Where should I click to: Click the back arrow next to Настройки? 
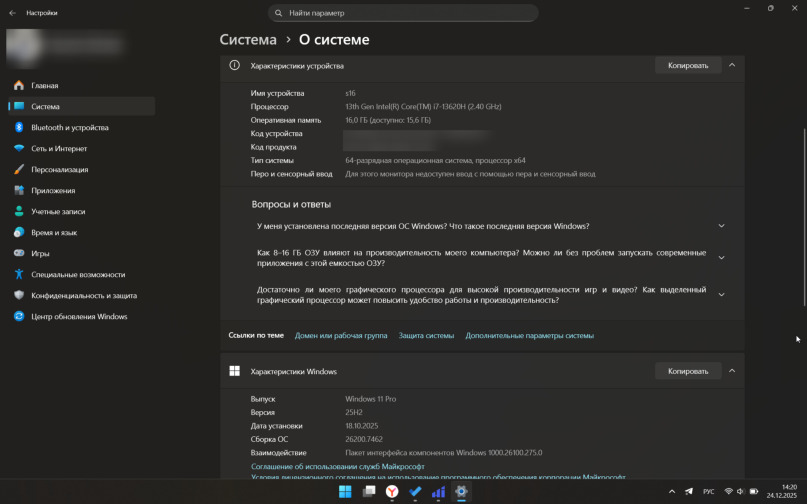coord(12,13)
